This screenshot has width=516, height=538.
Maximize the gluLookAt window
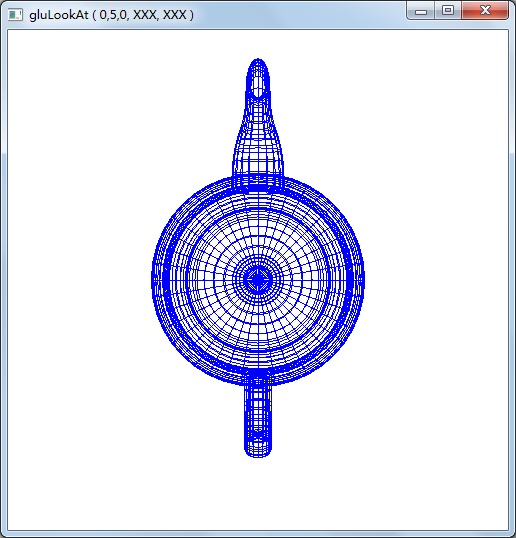point(448,11)
